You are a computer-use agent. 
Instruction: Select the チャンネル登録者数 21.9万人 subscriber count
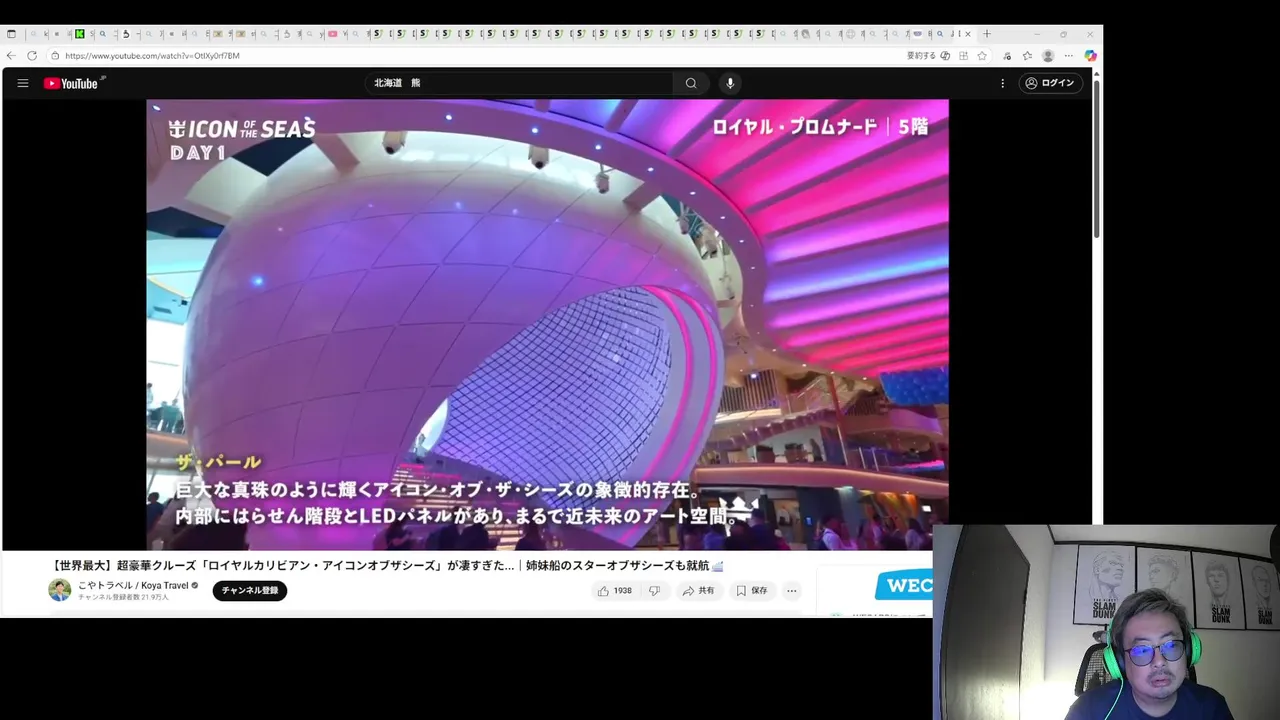coord(123,597)
